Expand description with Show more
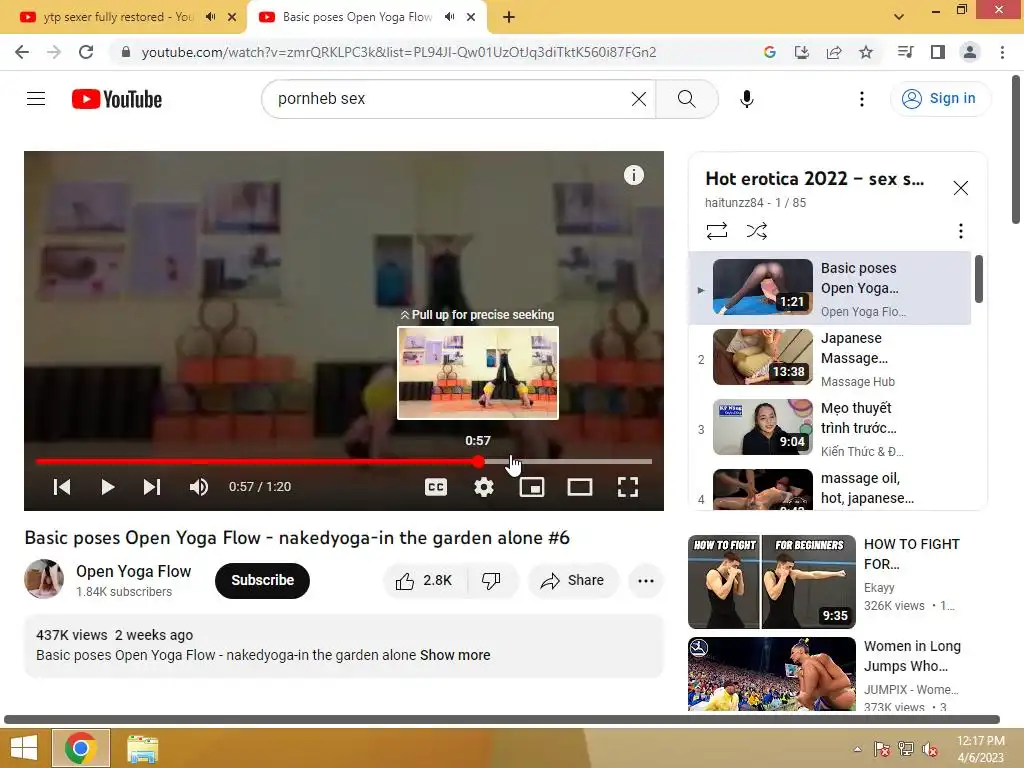The width and height of the screenshot is (1024, 768). point(455,655)
